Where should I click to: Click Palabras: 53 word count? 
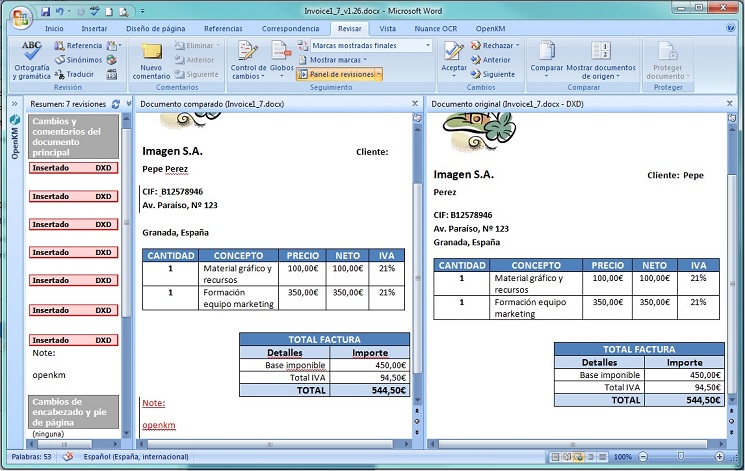pos(31,457)
